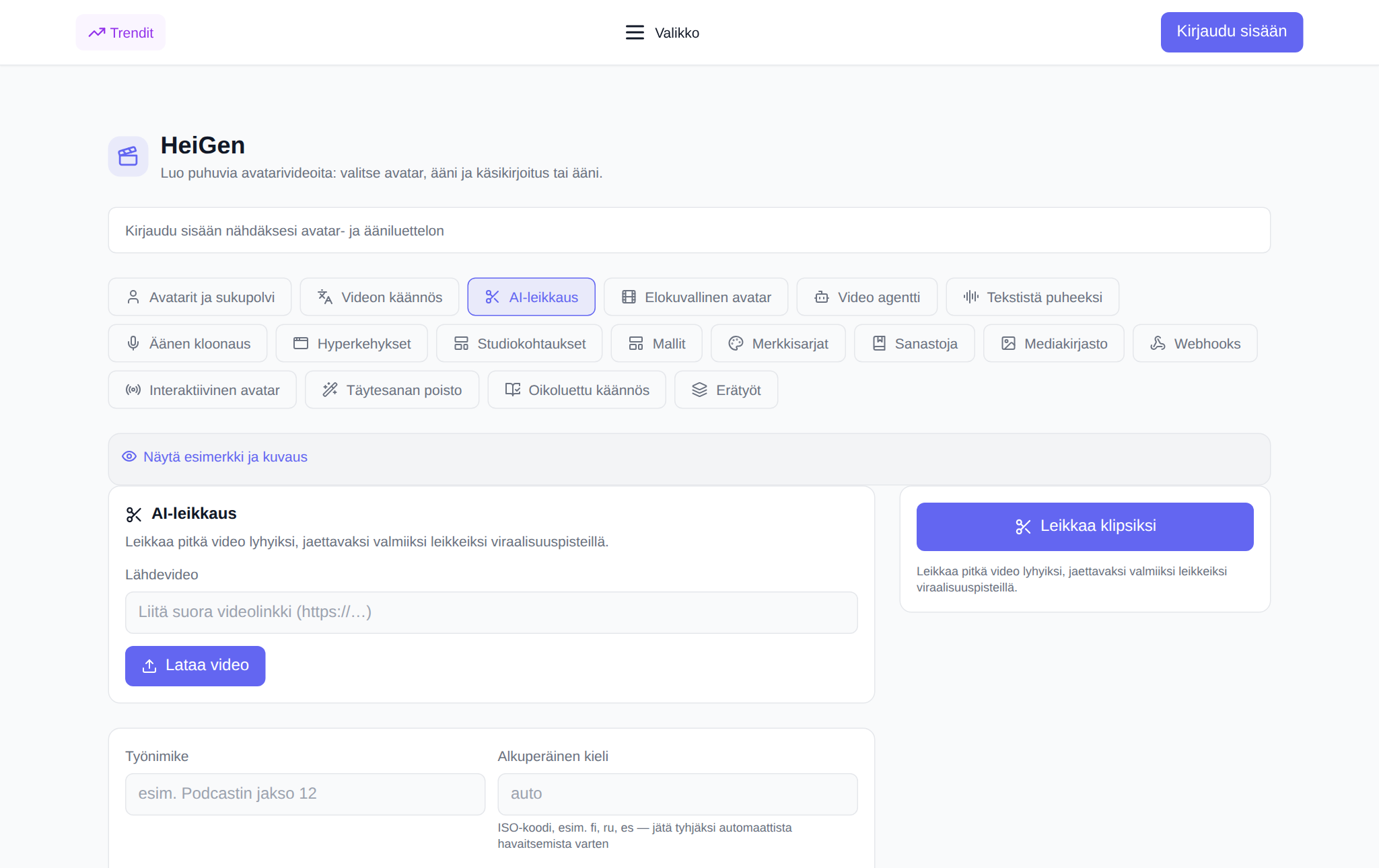Click the "Alkuperäinen kieli" label
Viewport: 1379px width, 868px height.
point(553,756)
